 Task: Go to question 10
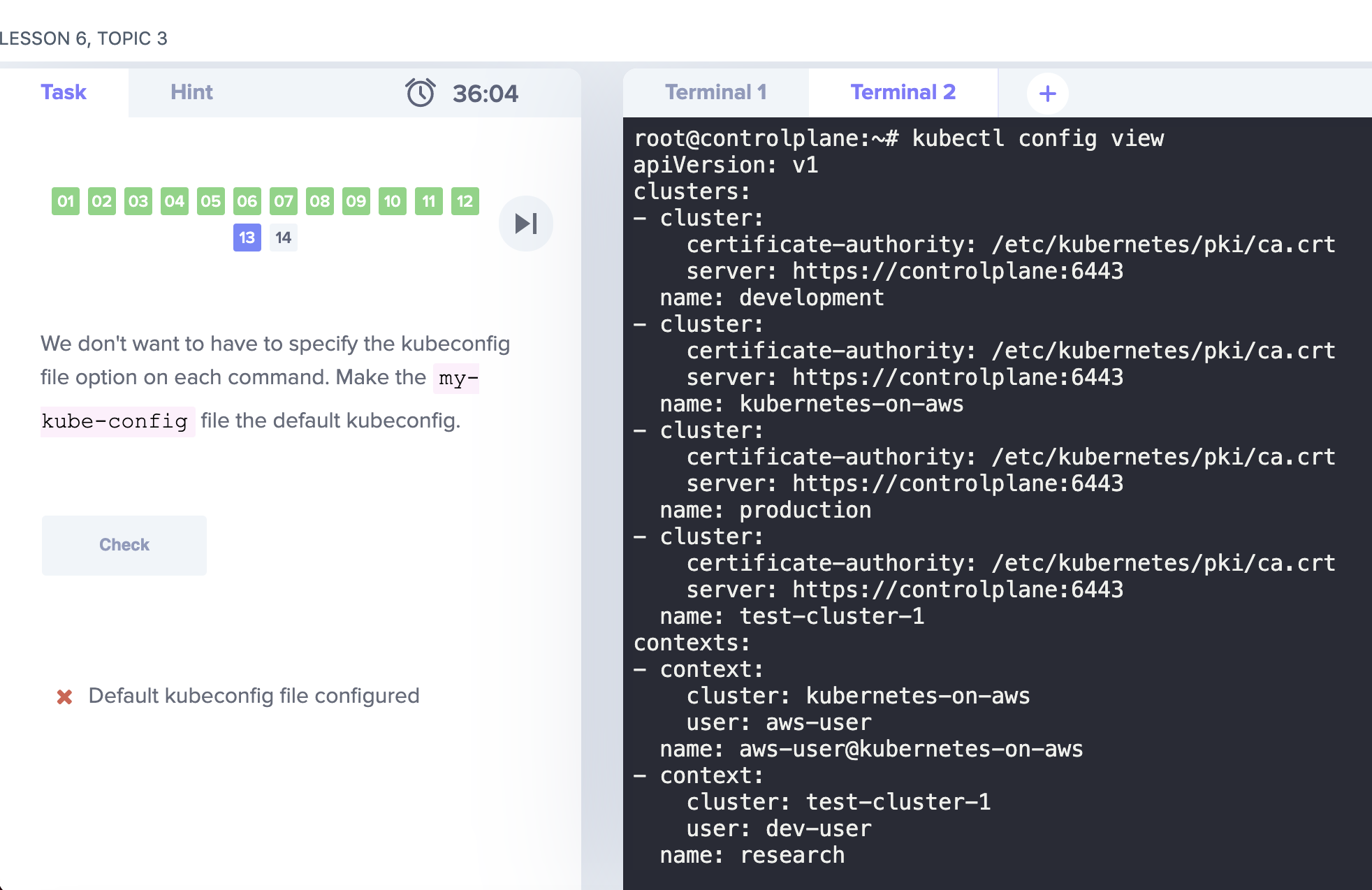(x=393, y=201)
